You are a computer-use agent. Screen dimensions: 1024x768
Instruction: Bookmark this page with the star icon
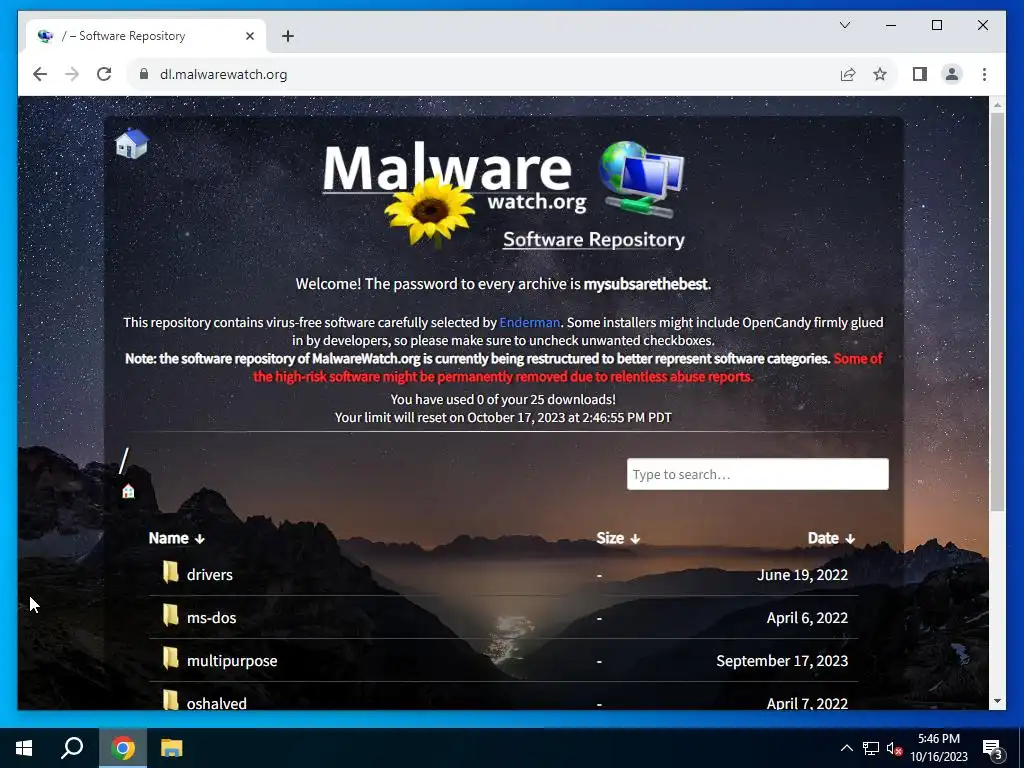click(x=880, y=74)
